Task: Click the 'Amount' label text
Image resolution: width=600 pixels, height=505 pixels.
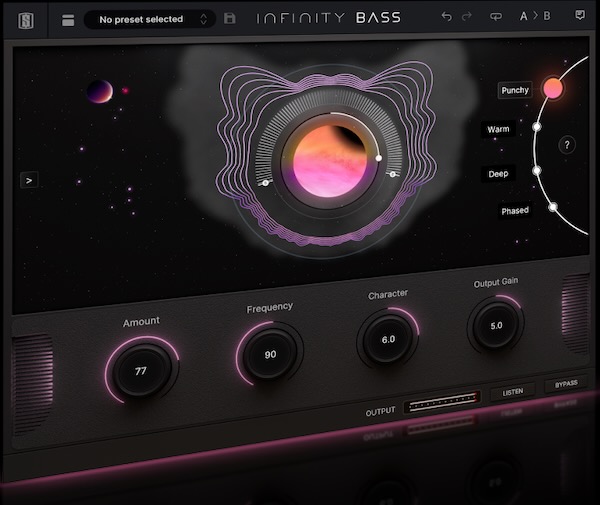Action: 141,322
